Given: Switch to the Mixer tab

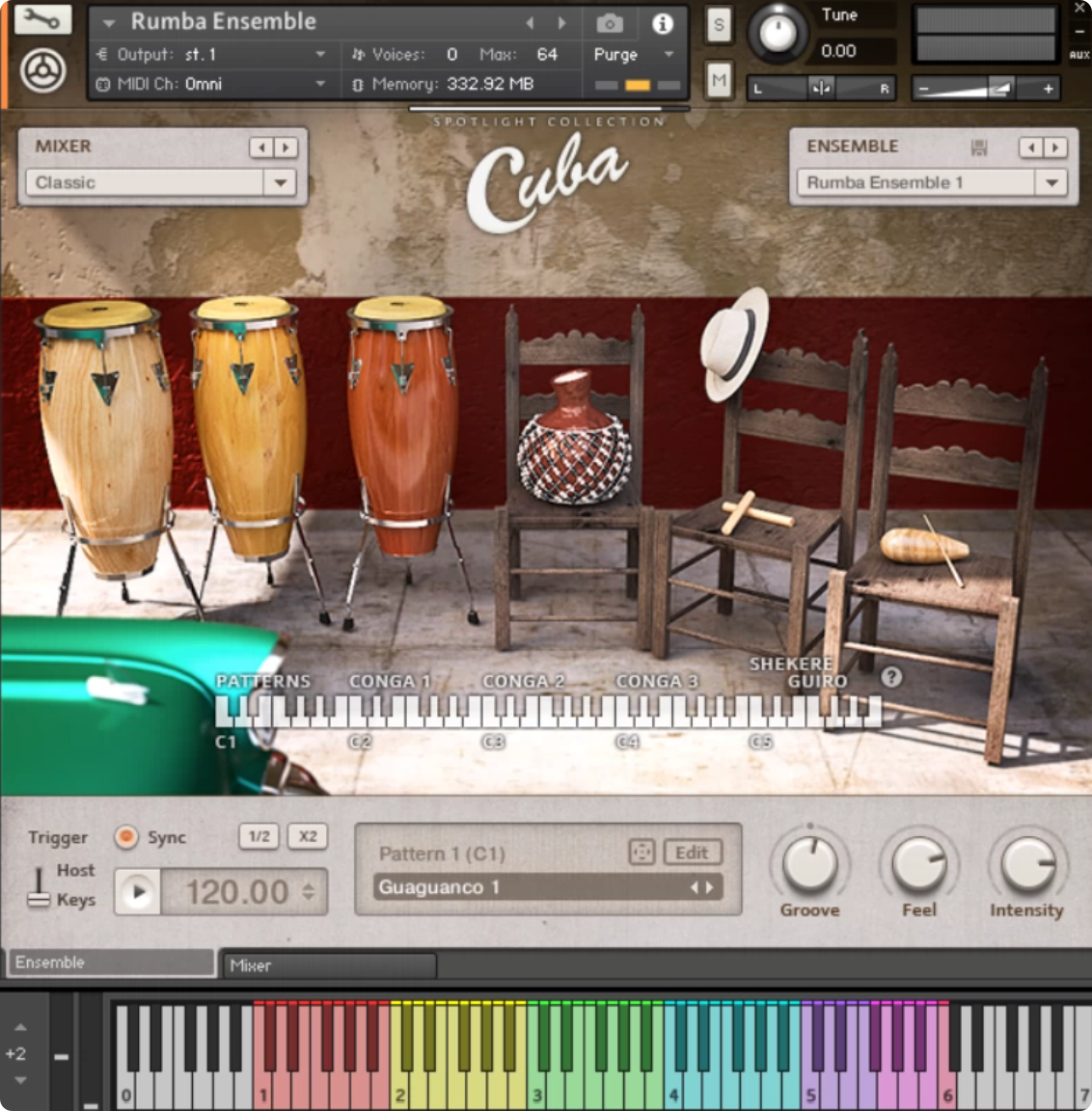Looking at the screenshot, I should pyautogui.click(x=330, y=965).
